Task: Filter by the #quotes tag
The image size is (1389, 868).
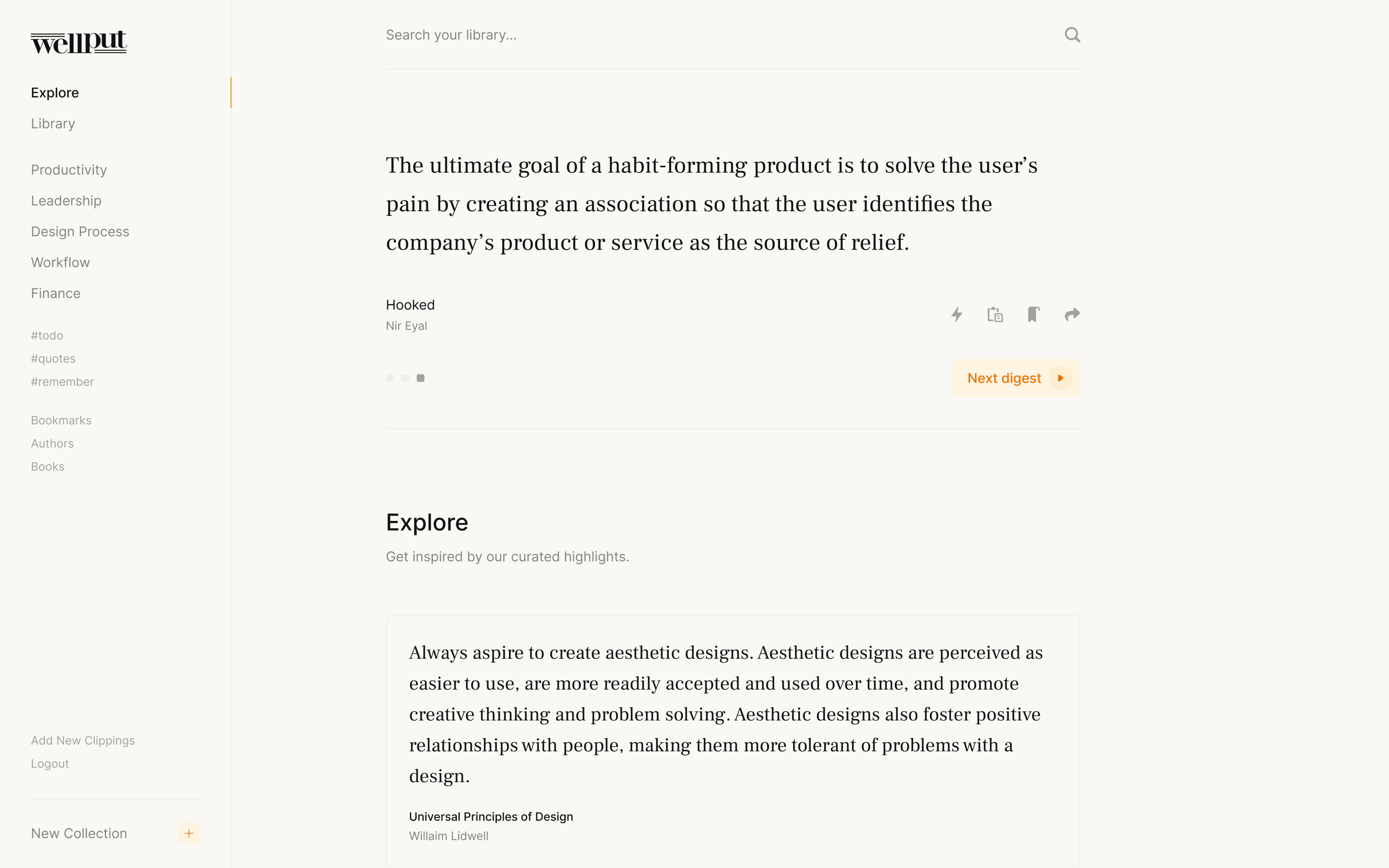Action: [53, 359]
